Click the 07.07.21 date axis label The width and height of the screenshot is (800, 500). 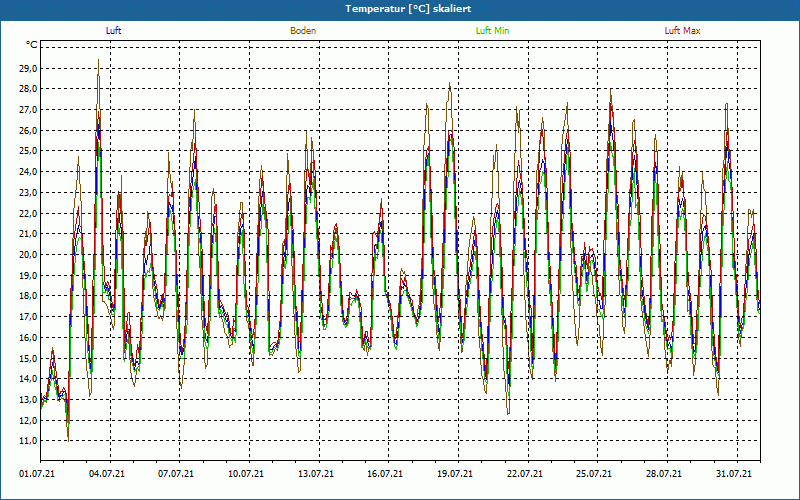tap(176, 474)
